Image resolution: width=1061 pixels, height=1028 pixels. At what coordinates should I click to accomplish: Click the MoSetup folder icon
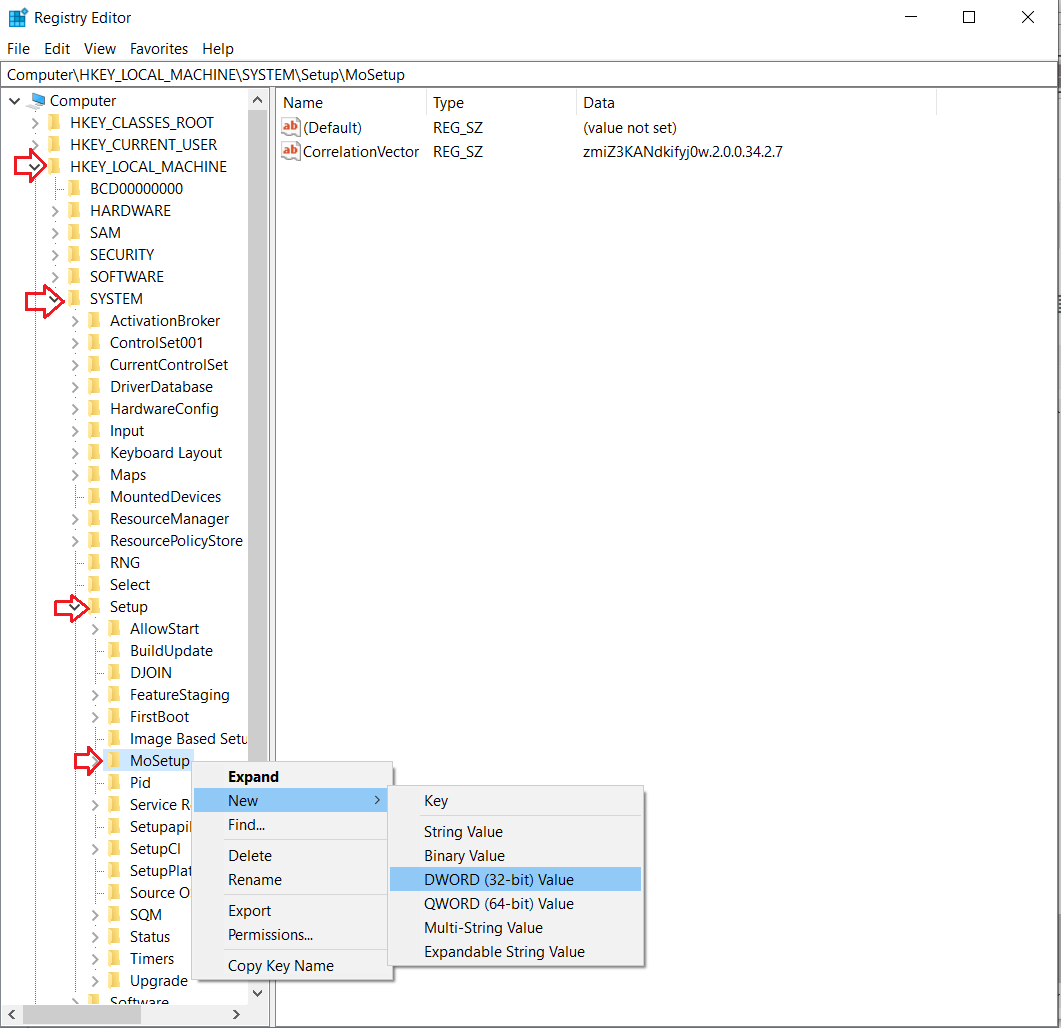click(116, 761)
